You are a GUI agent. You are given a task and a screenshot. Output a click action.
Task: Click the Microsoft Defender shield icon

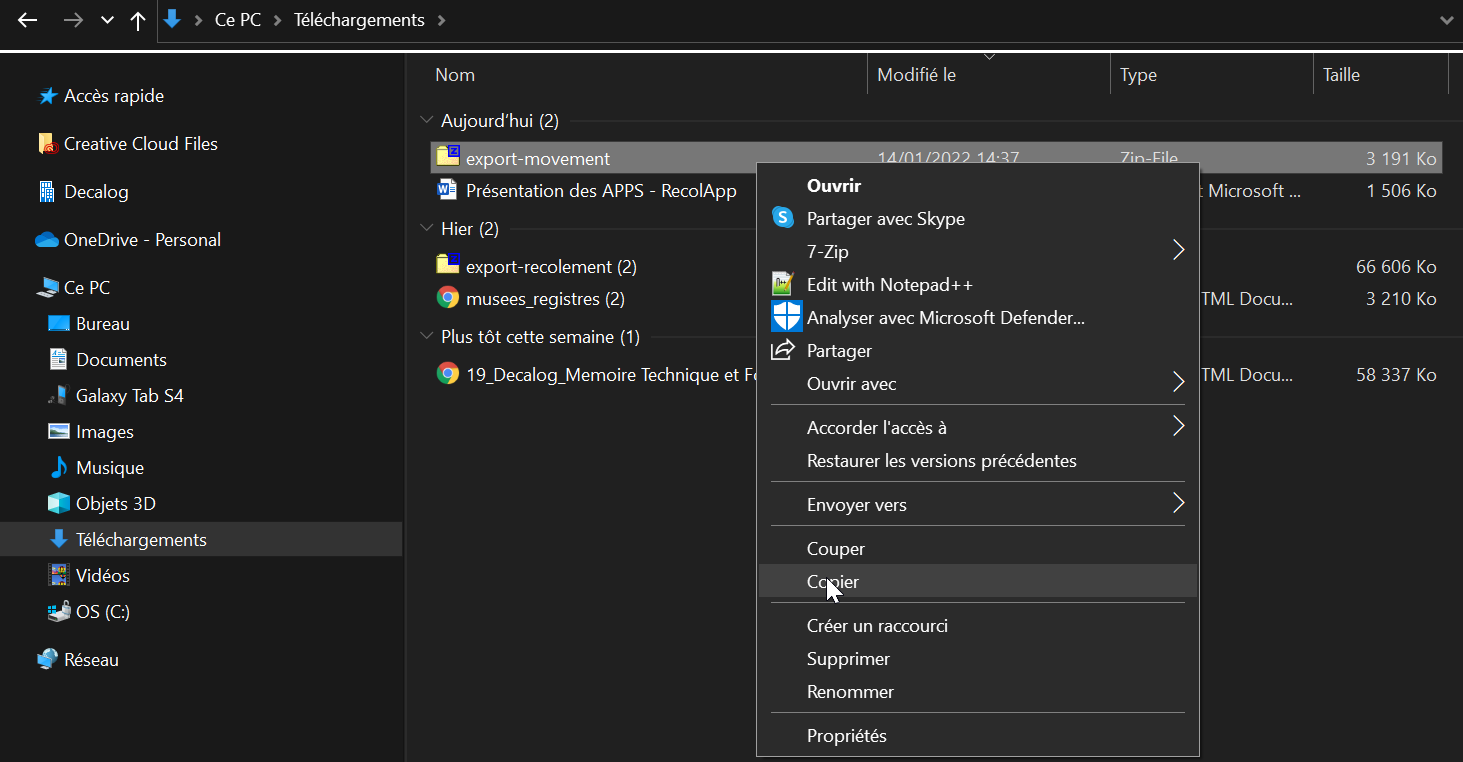pos(786,318)
